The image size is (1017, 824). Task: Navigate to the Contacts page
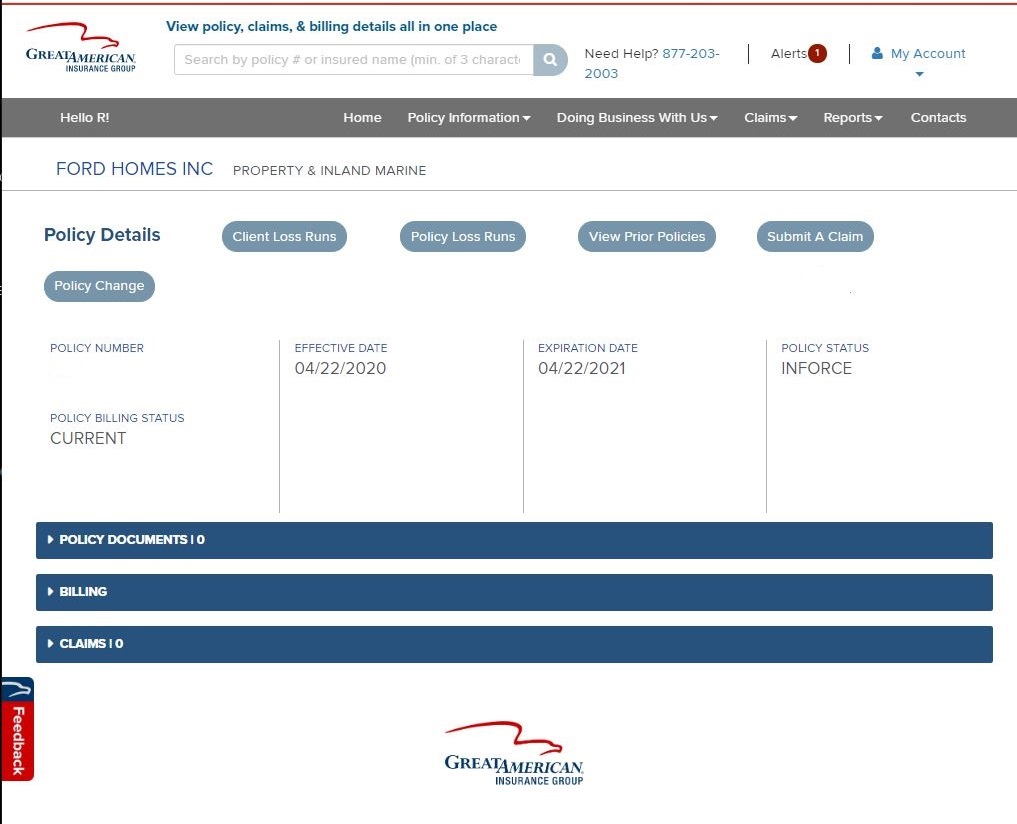tap(938, 118)
